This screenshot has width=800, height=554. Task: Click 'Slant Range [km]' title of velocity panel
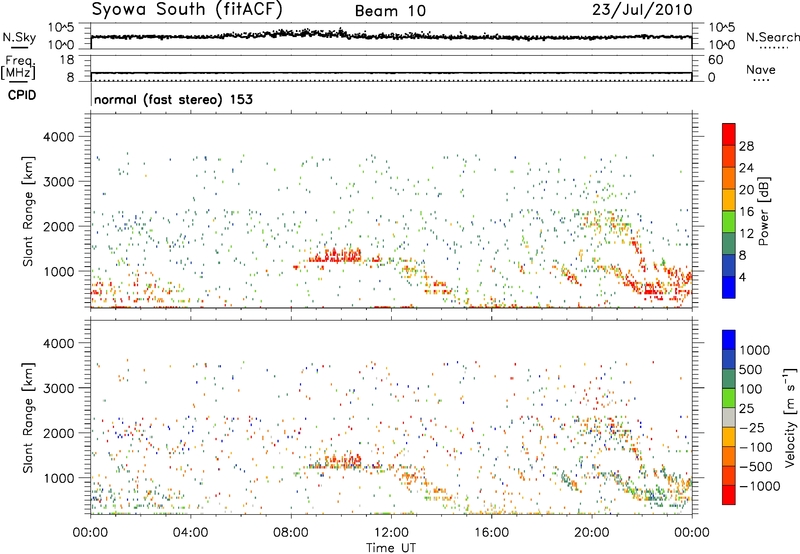point(28,417)
